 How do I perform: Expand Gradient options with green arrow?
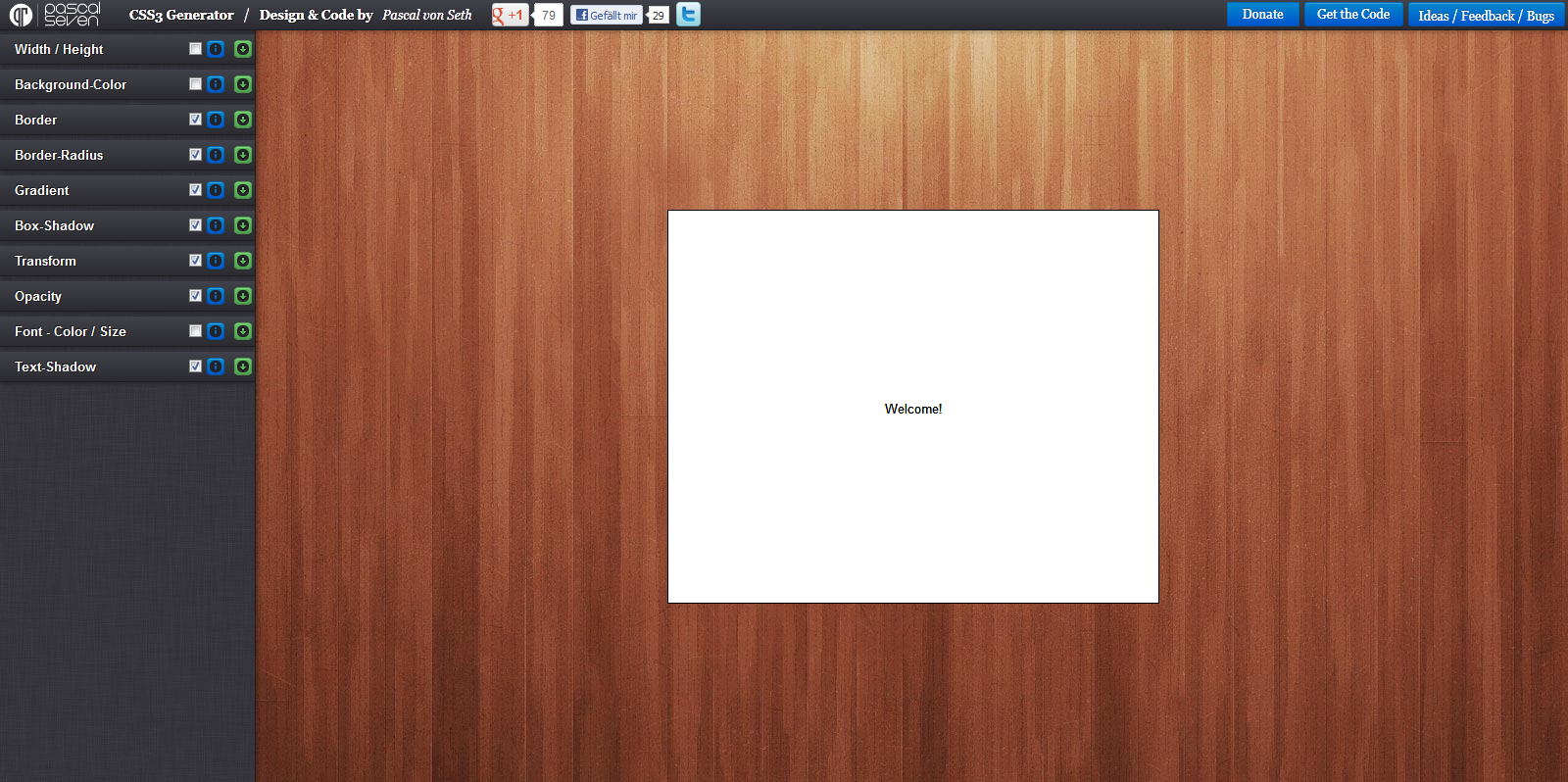[x=243, y=190]
